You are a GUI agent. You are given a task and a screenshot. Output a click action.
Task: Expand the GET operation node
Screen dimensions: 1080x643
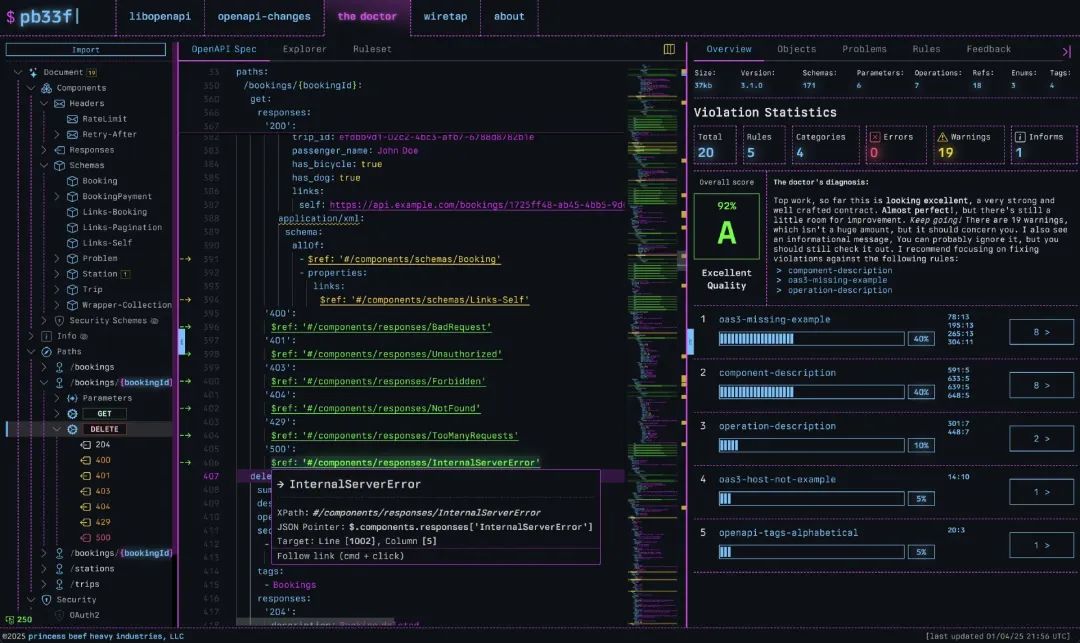pyautogui.click(x=58, y=413)
